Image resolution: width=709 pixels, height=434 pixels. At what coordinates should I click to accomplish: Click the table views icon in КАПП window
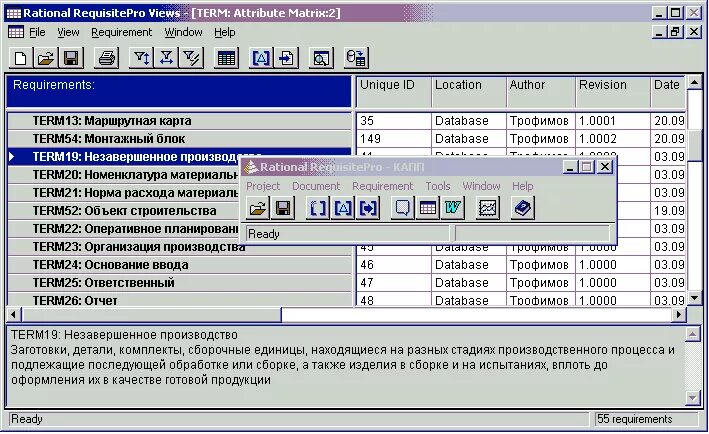(x=428, y=208)
